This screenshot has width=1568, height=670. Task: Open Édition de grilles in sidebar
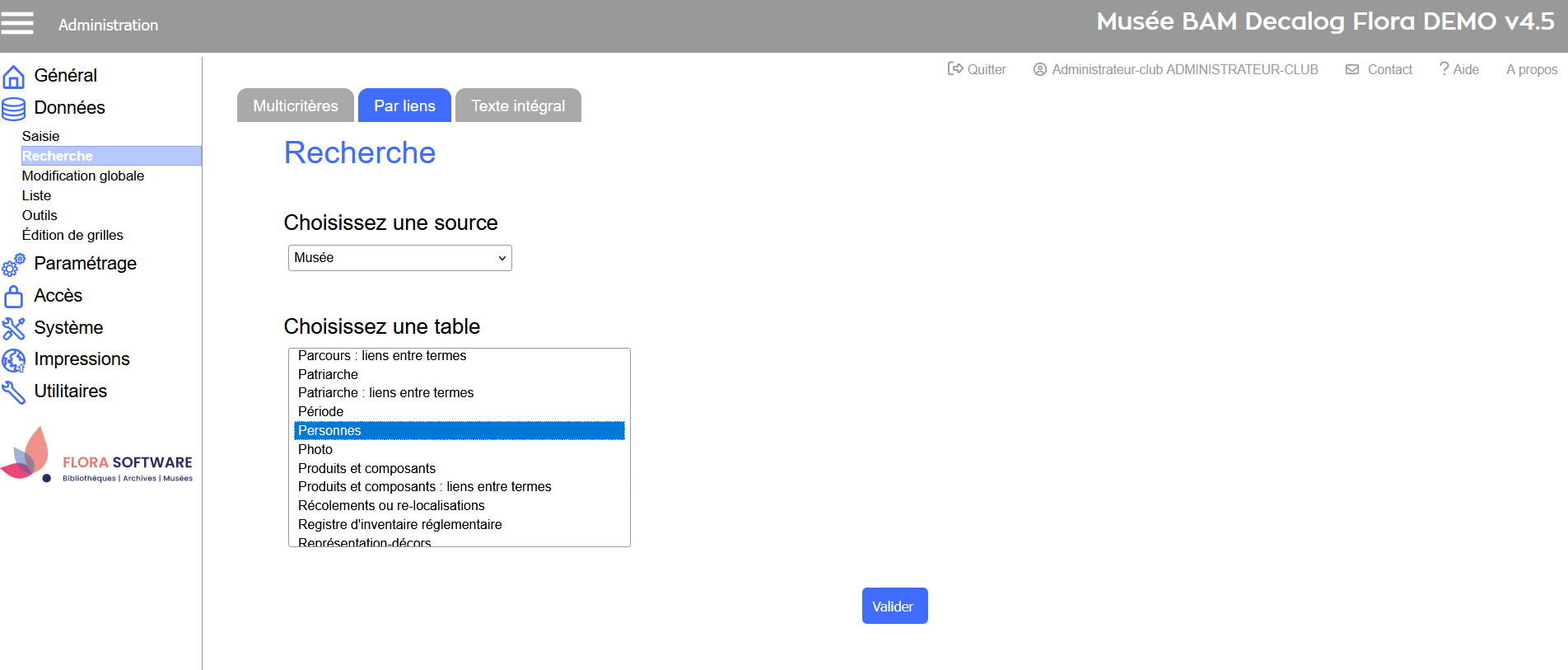tap(72, 236)
